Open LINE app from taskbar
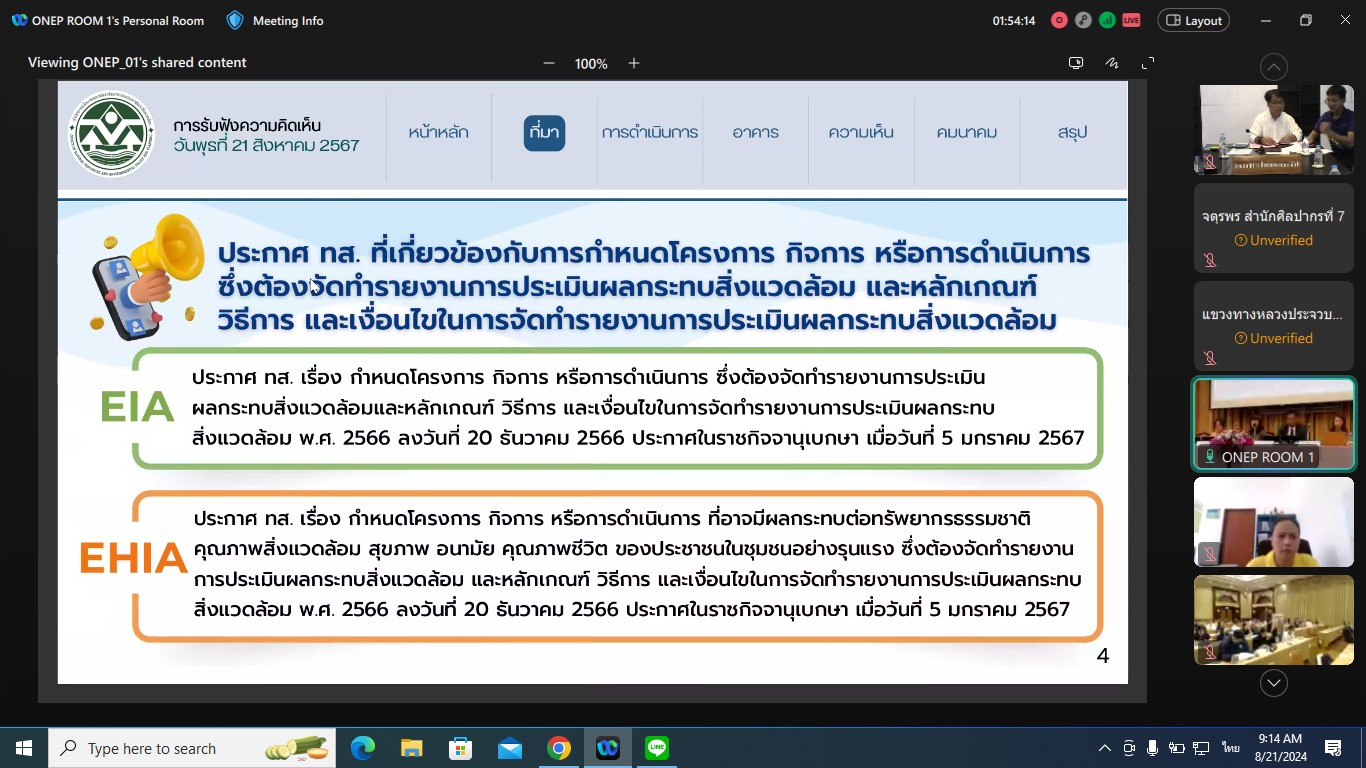Image resolution: width=1366 pixels, height=768 pixels. pyautogui.click(x=657, y=748)
